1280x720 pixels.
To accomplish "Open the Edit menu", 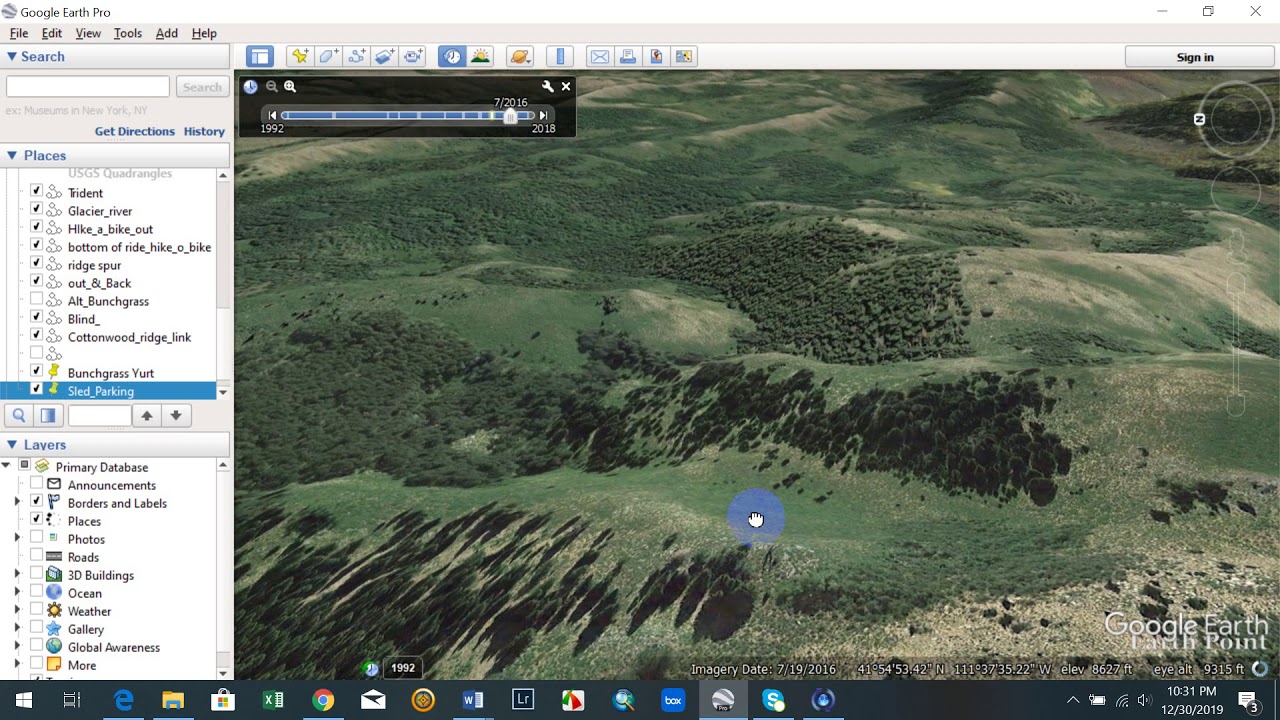I will pos(52,33).
